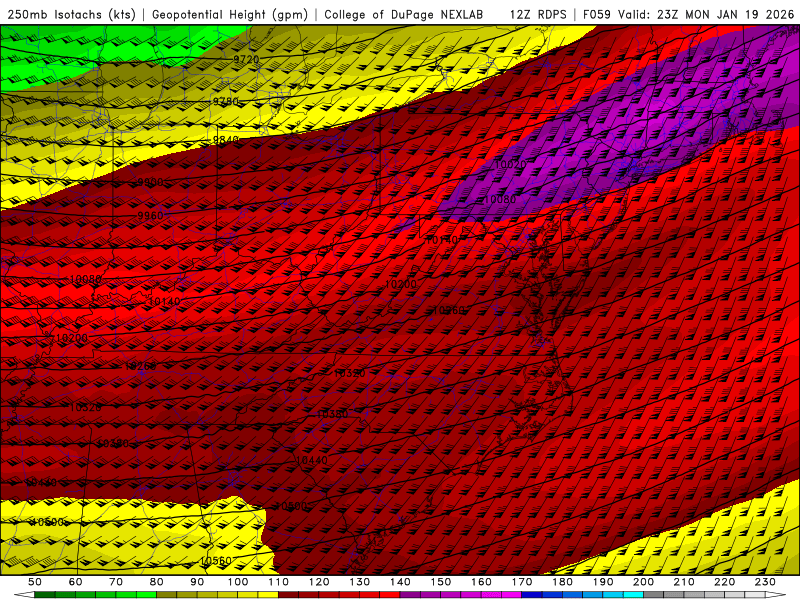Click the 9900 geopotential contour label
The width and height of the screenshot is (800, 600).
[151, 183]
